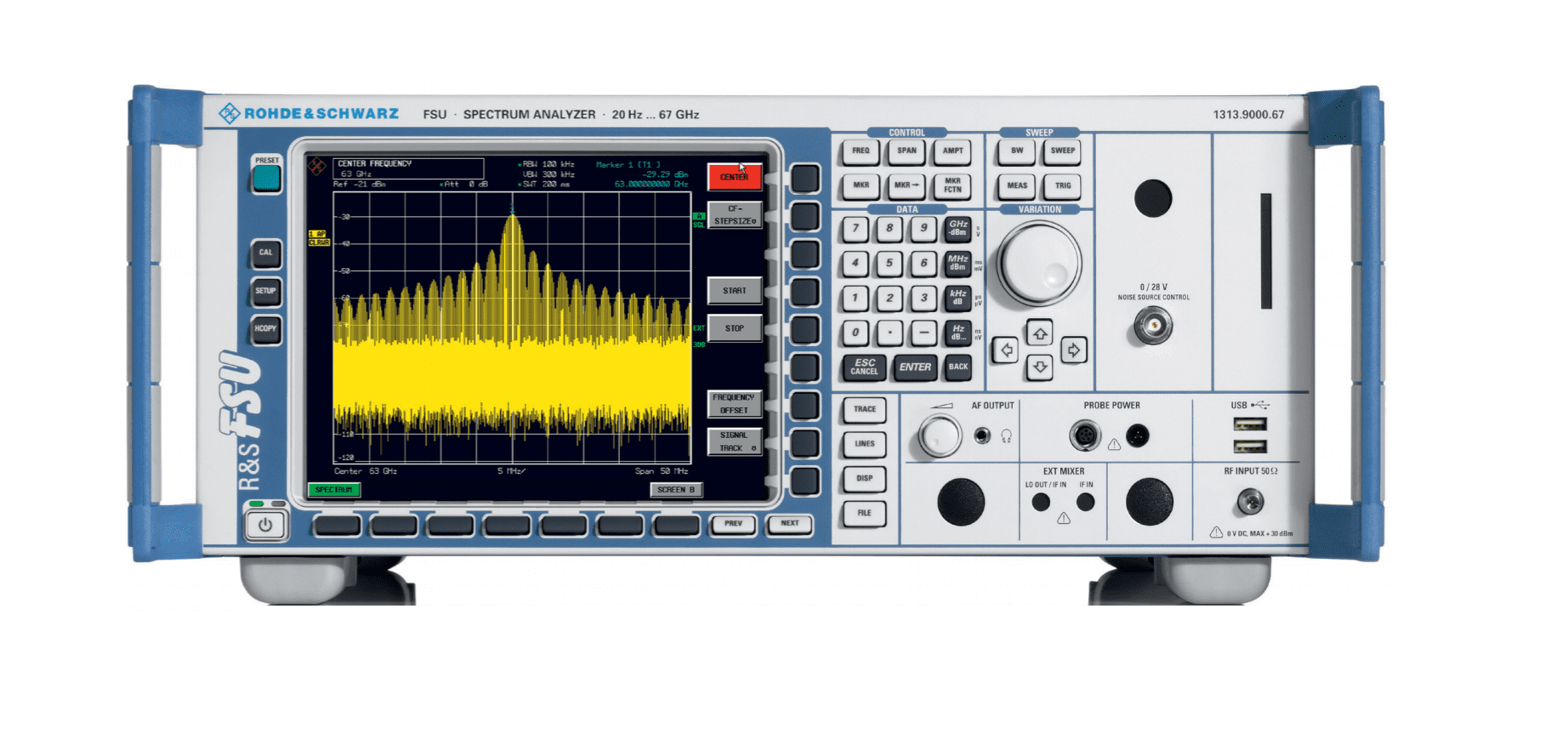Click the RF INPUT 50 ohm connector
The width and height of the screenshot is (1568, 734).
(1250, 501)
